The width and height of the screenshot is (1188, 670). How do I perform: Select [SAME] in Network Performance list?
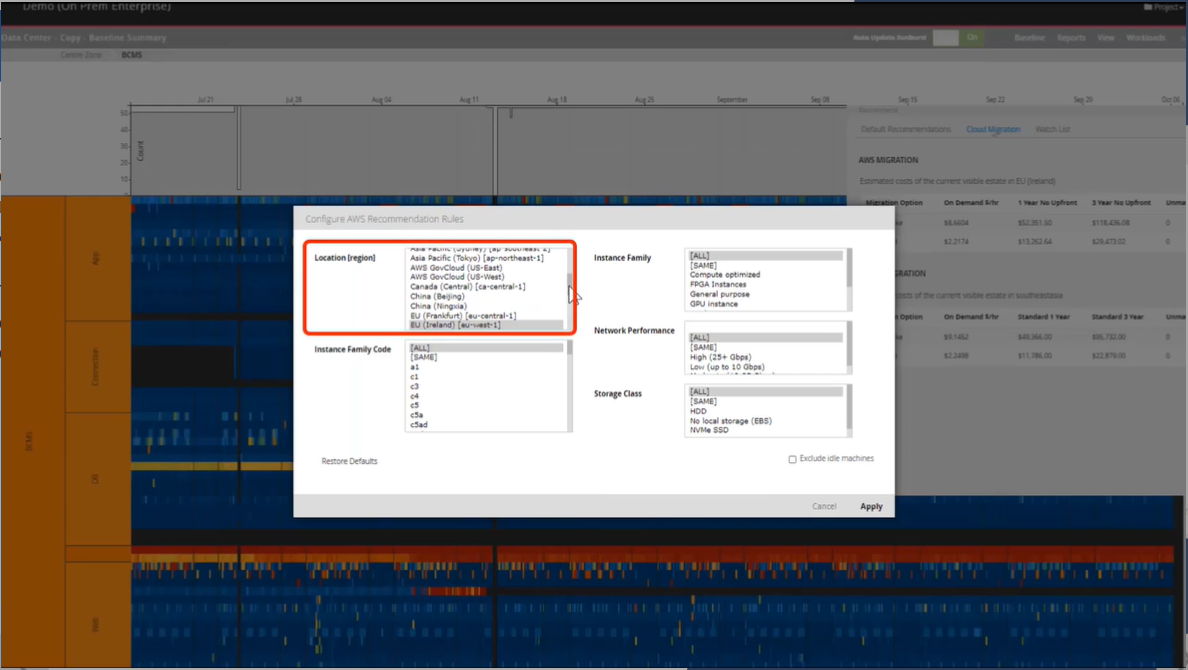pos(703,347)
